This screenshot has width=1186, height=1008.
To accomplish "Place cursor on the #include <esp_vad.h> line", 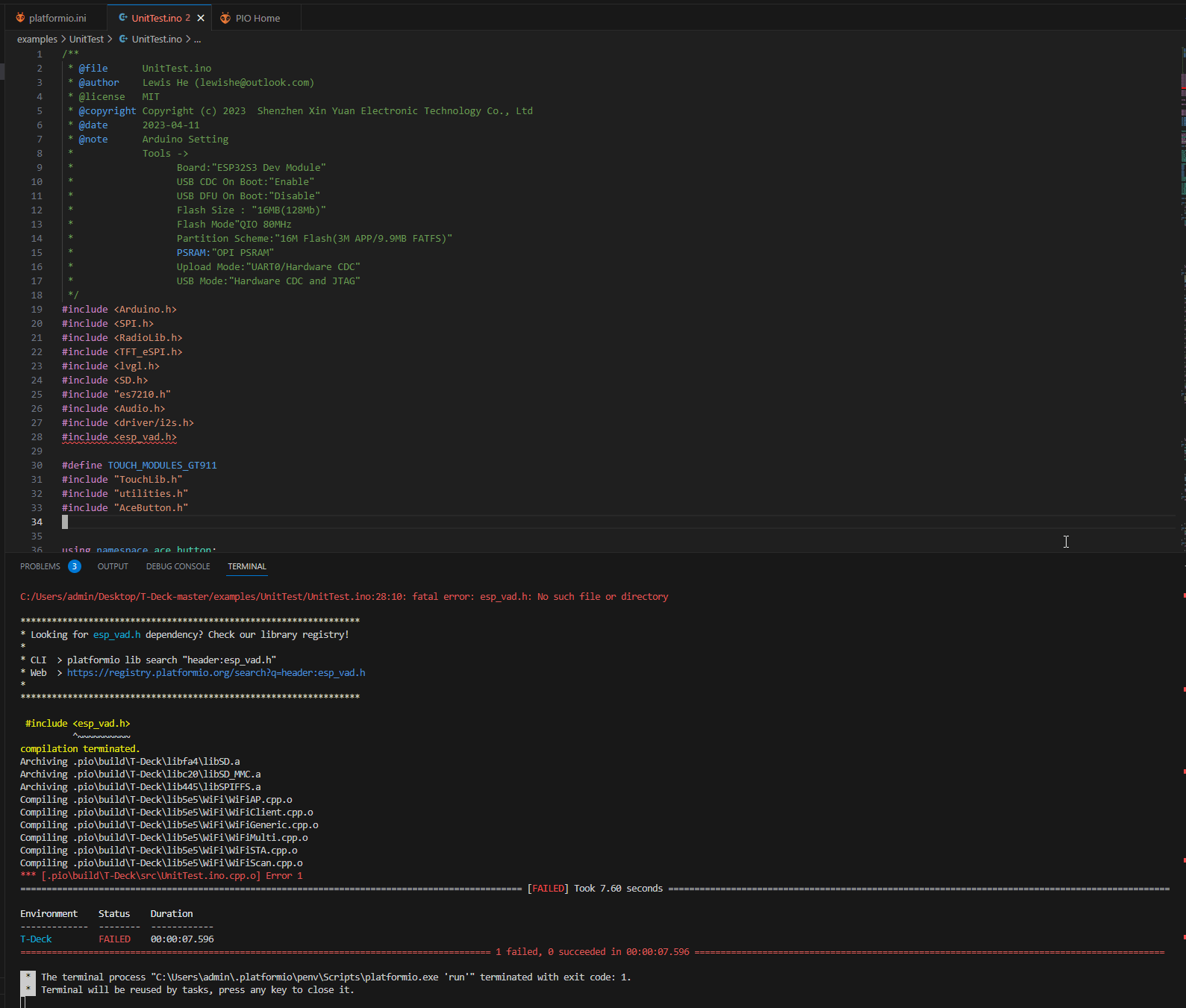I will [119, 437].
